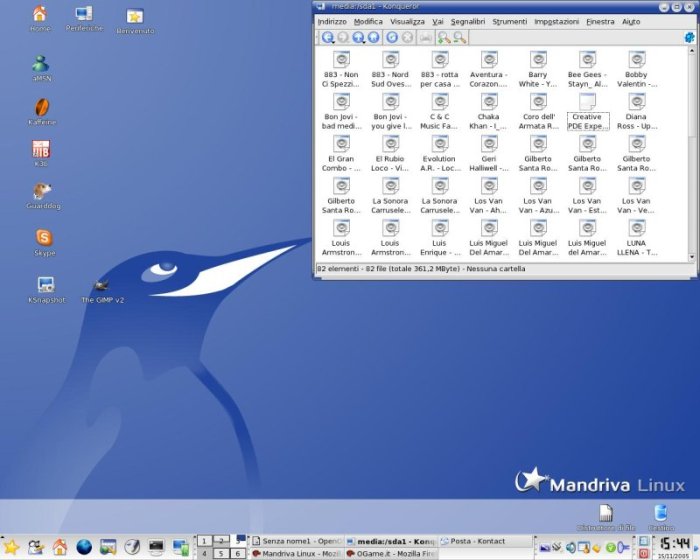Open the Impostazioni menu
Image resolution: width=700 pixels, height=560 pixels.
click(556, 21)
